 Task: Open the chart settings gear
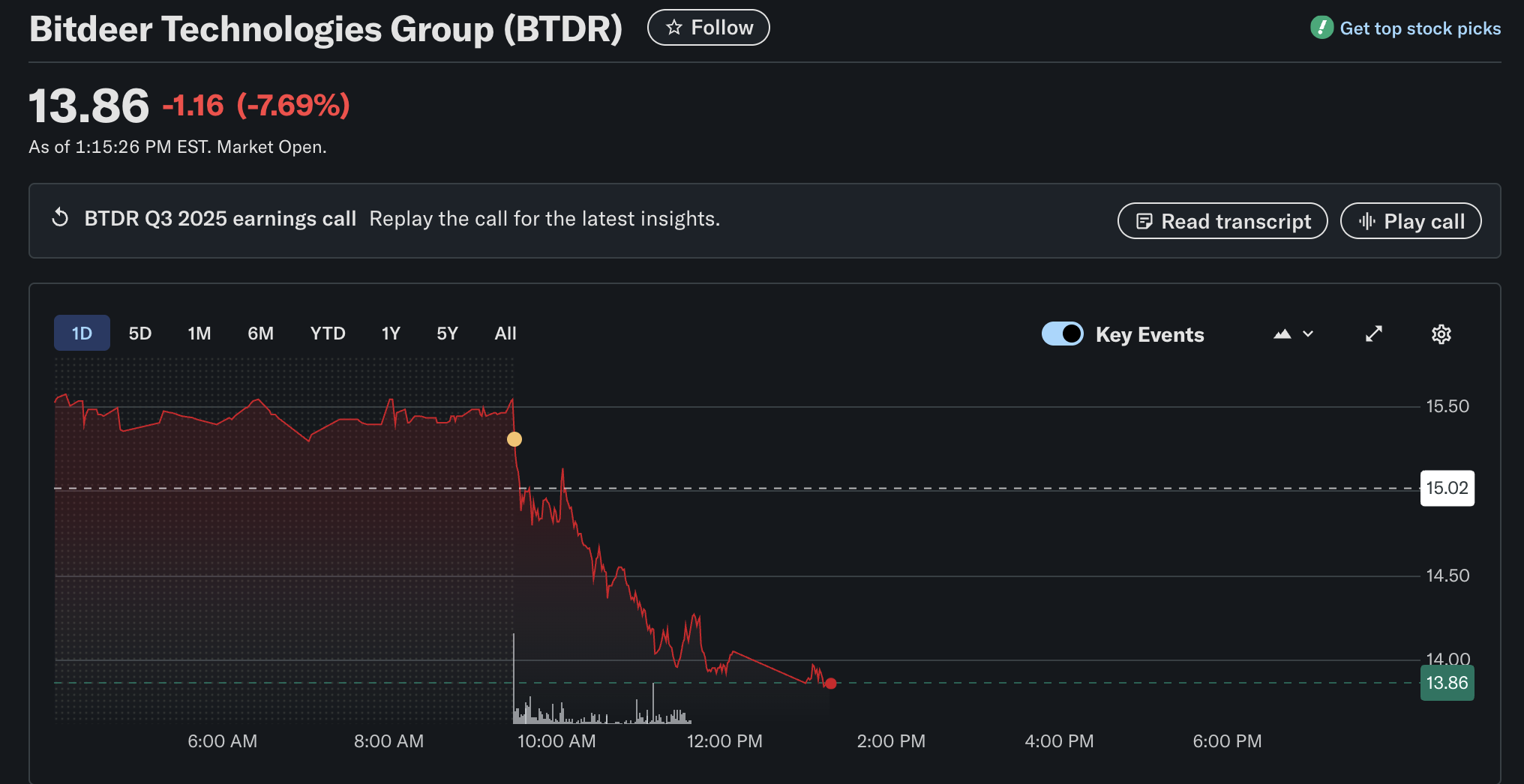[x=1441, y=334]
